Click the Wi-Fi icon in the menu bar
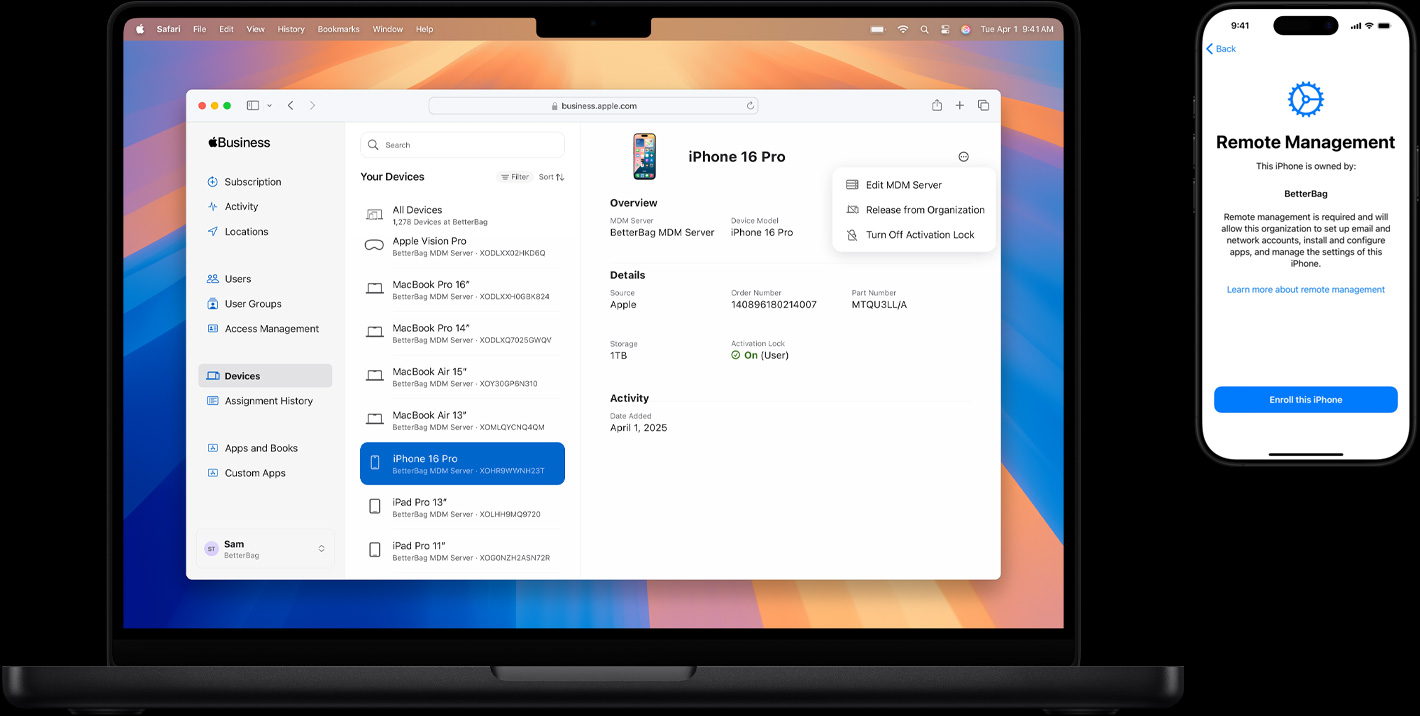 point(903,29)
